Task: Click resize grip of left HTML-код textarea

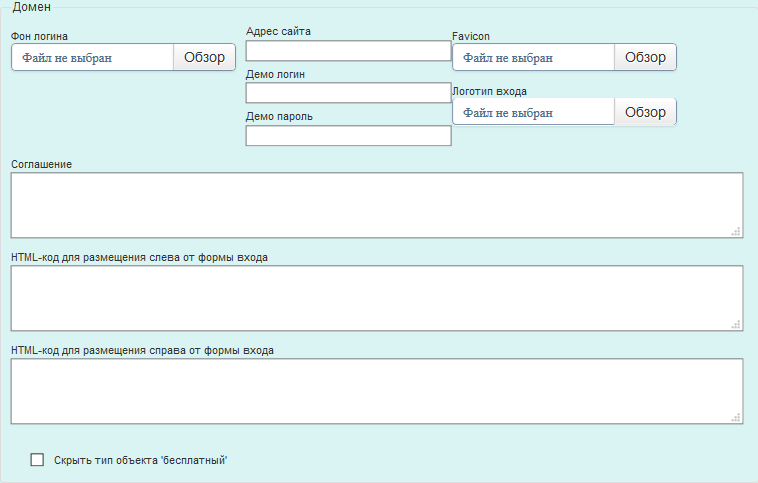Action: (x=736, y=324)
